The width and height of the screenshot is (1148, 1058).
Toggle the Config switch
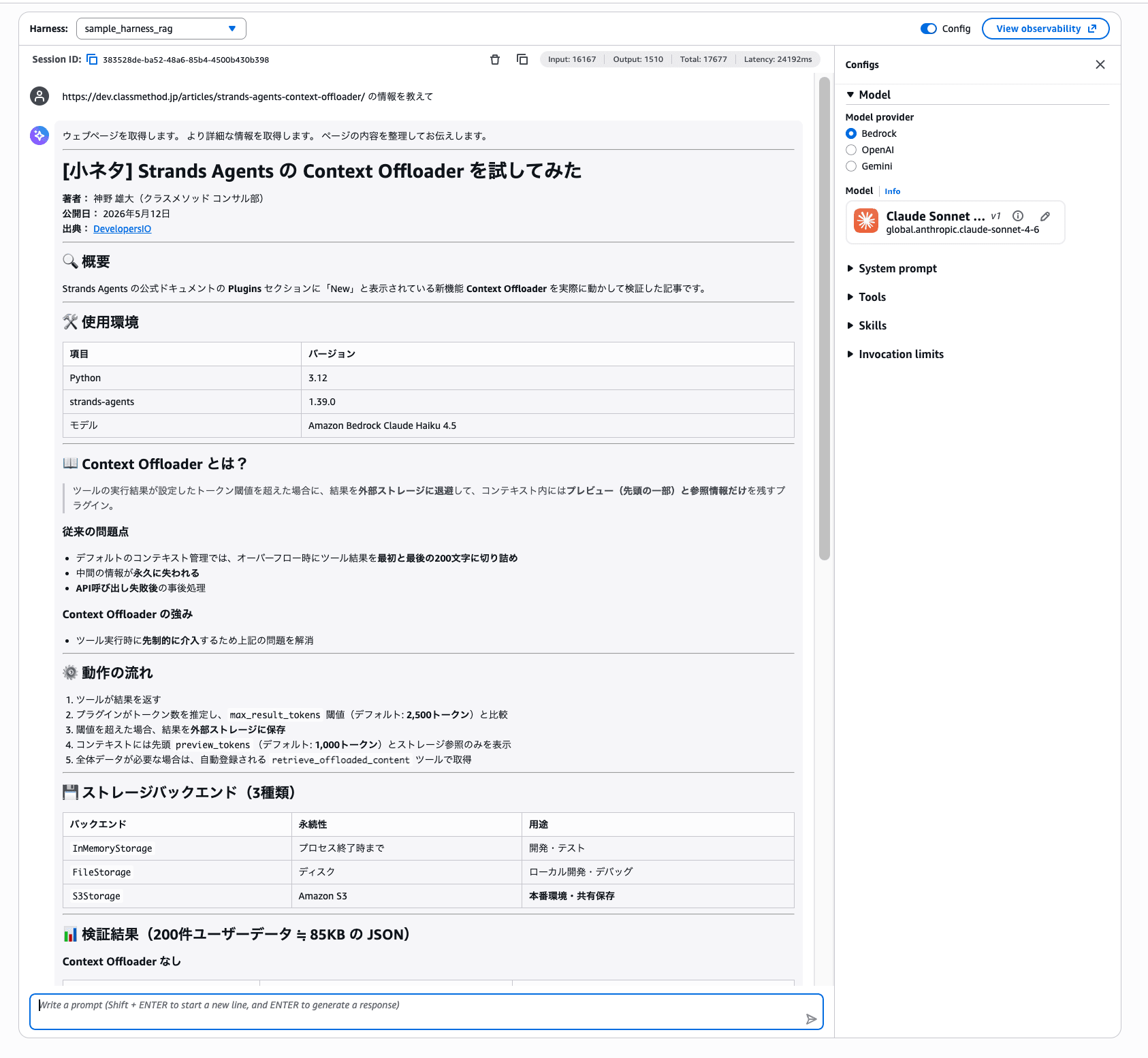pos(928,29)
